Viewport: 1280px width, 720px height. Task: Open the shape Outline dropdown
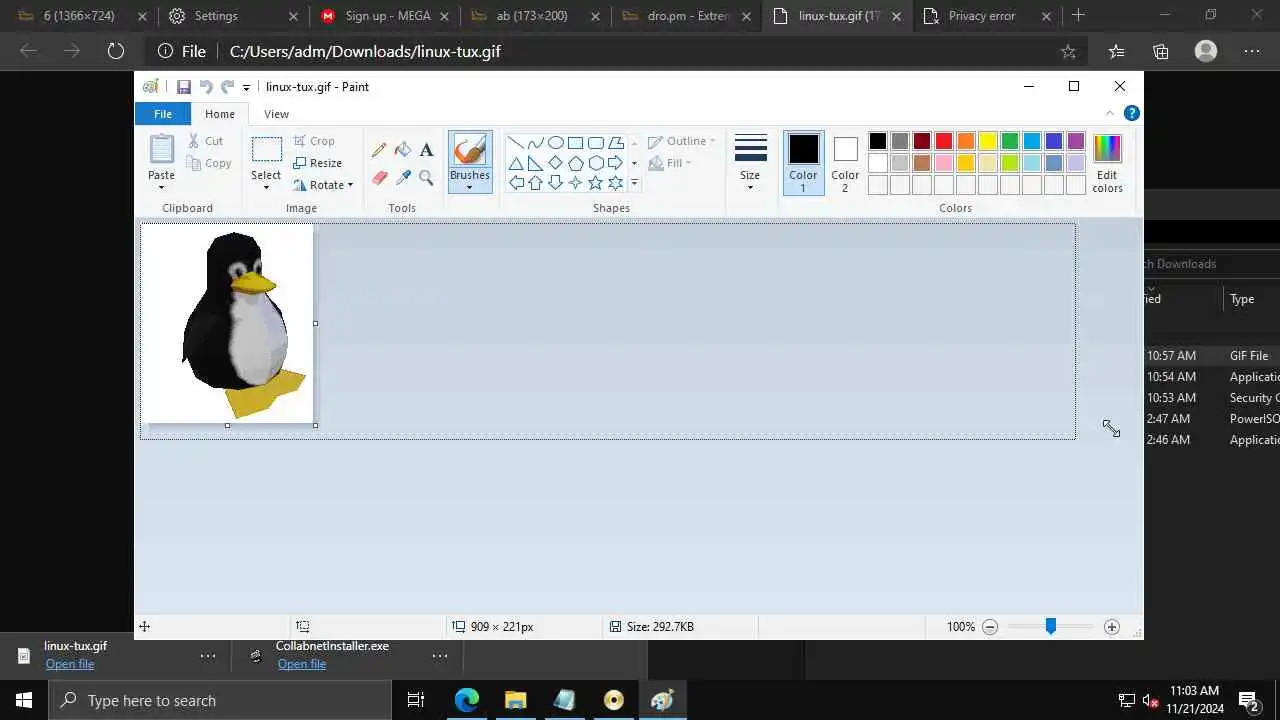point(681,141)
